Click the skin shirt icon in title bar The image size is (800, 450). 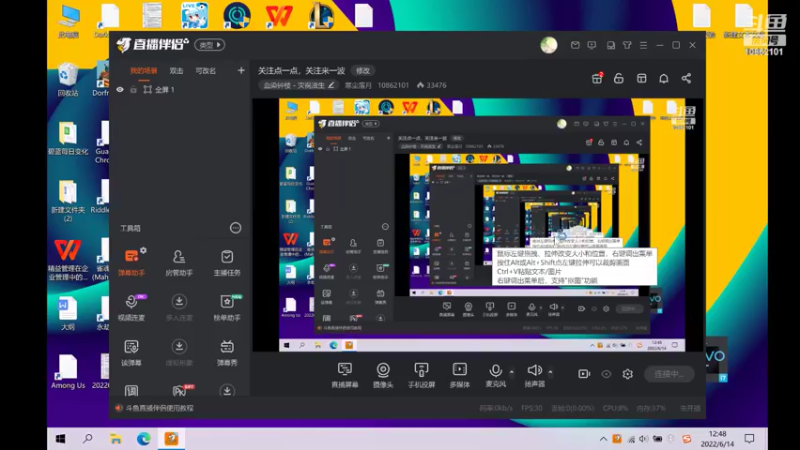tap(627, 45)
